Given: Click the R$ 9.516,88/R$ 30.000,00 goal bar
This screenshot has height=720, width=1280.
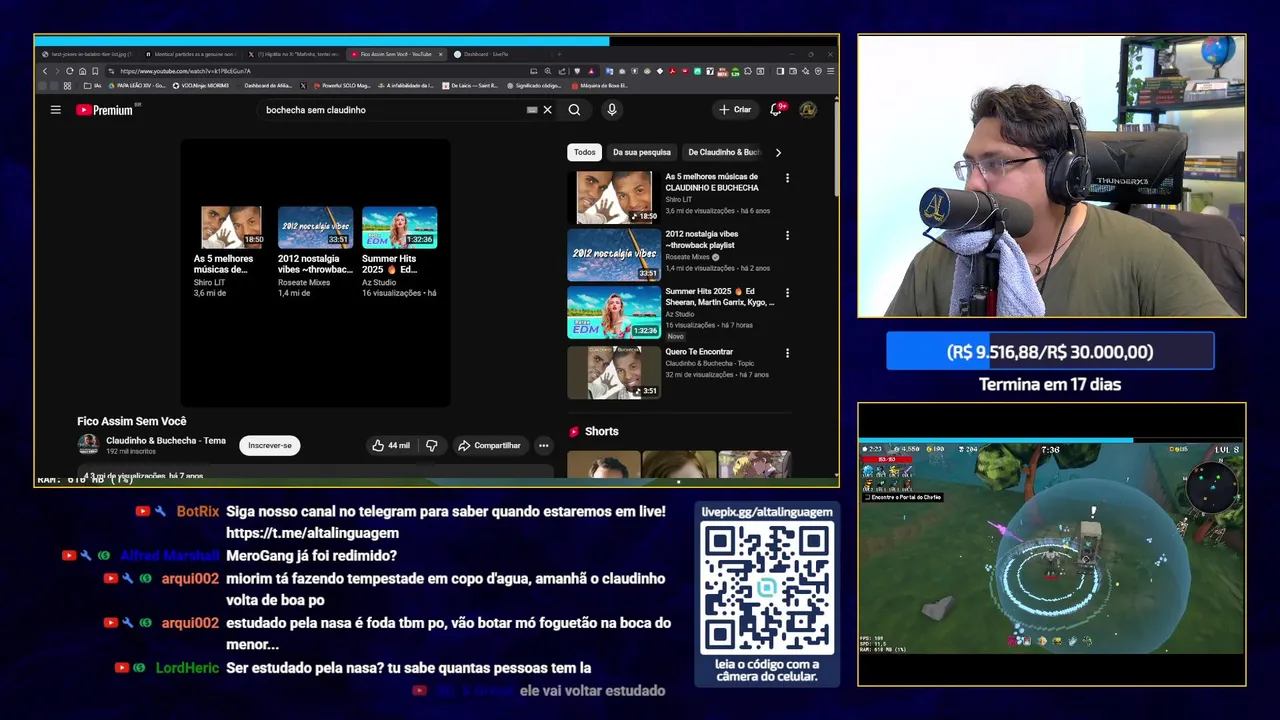Looking at the screenshot, I should click(x=1050, y=352).
